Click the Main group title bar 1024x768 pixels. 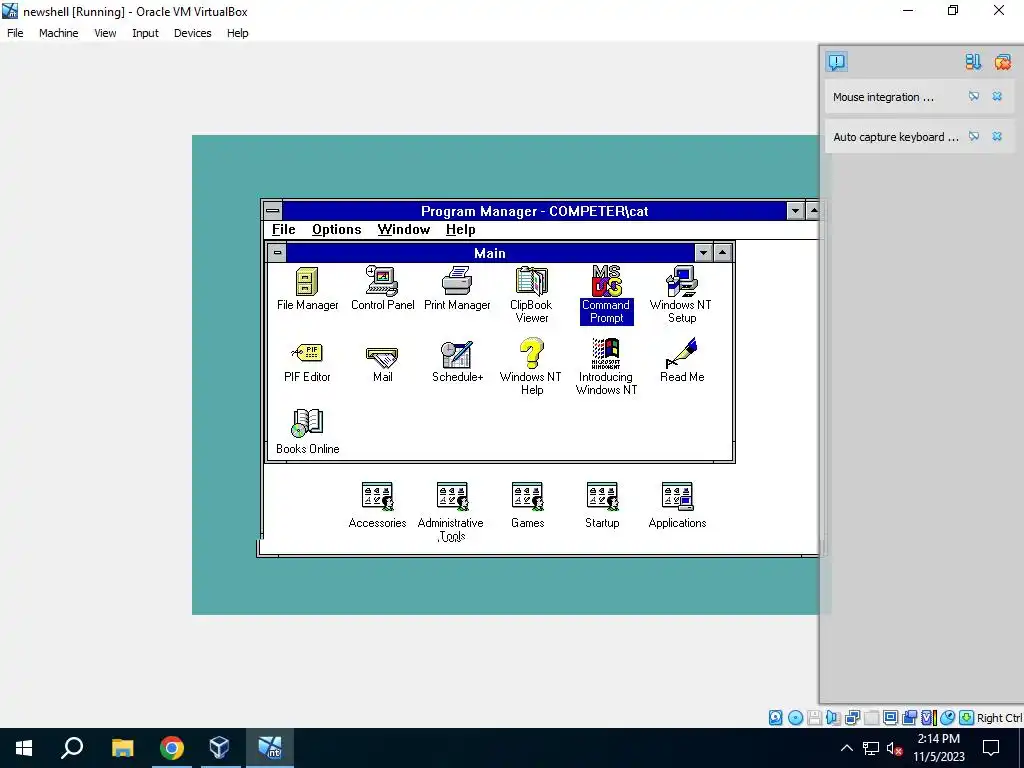tap(490, 253)
